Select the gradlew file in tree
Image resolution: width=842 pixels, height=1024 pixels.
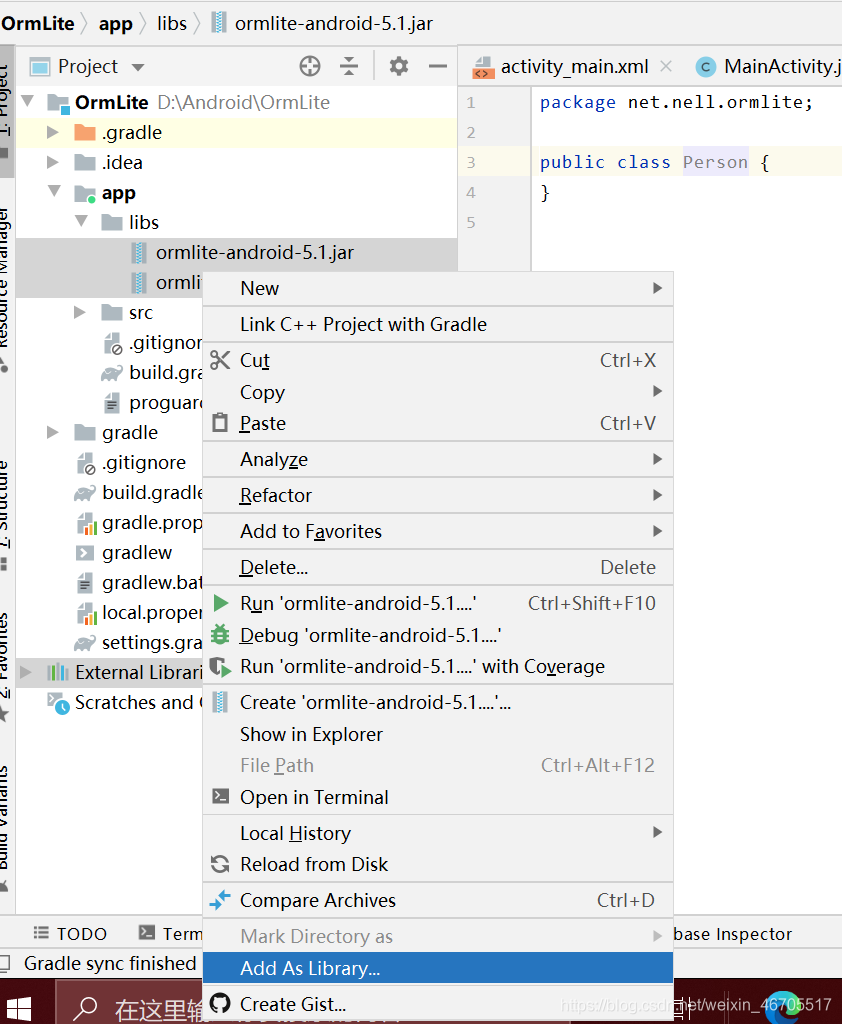click(x=137, y=552)
